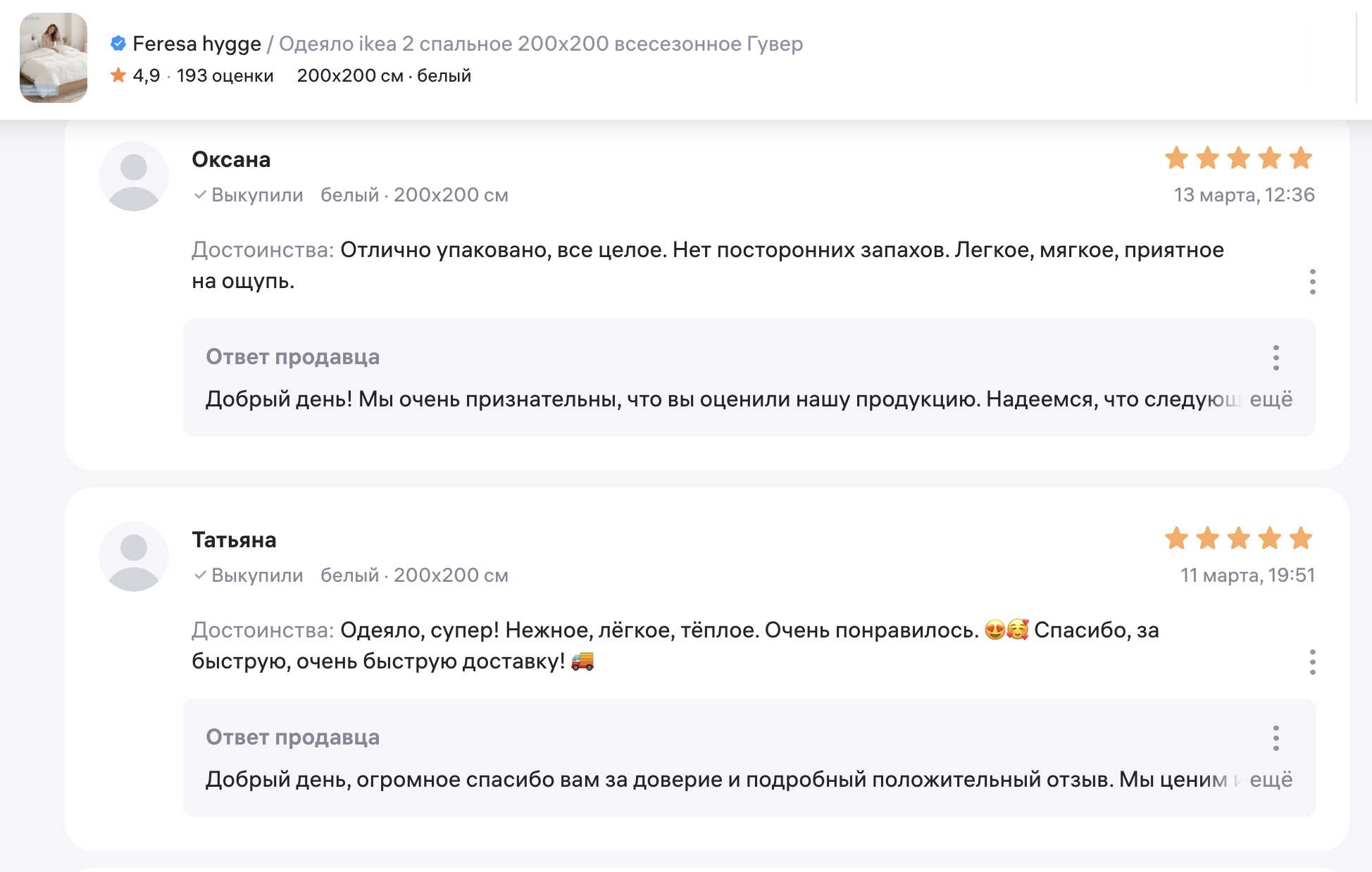Click reviewer name Татьяна
This screenshot has height=872, width=1372.
click(x=234, y=540)
